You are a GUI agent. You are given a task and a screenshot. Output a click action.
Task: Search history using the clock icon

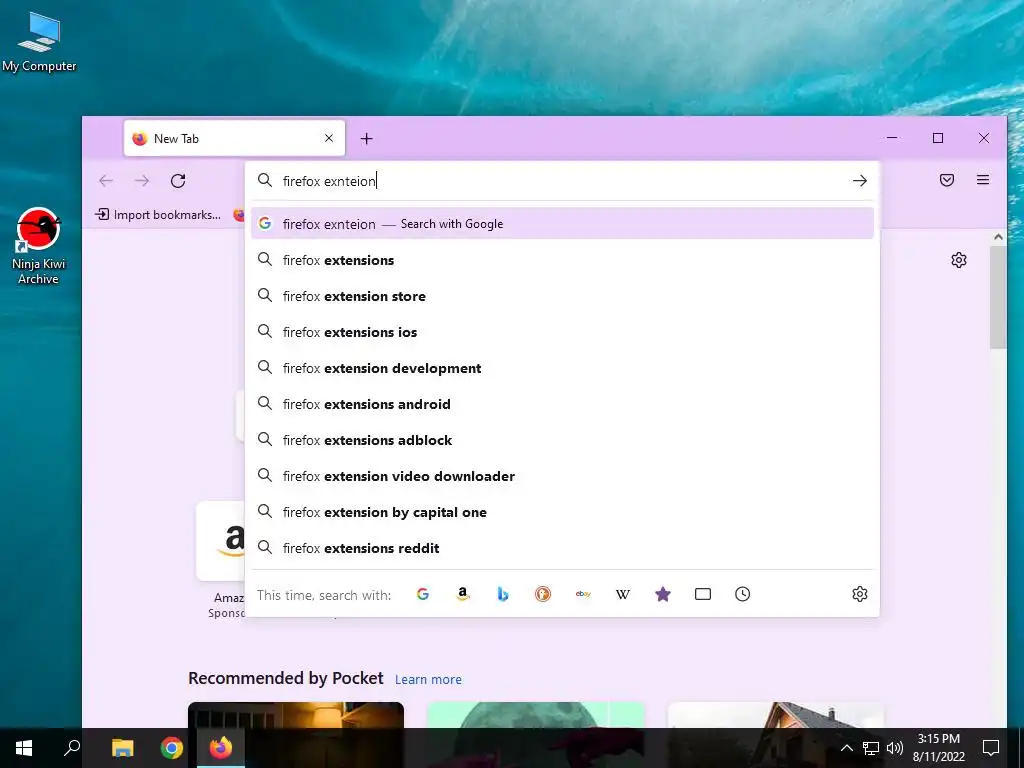[743, 594]
